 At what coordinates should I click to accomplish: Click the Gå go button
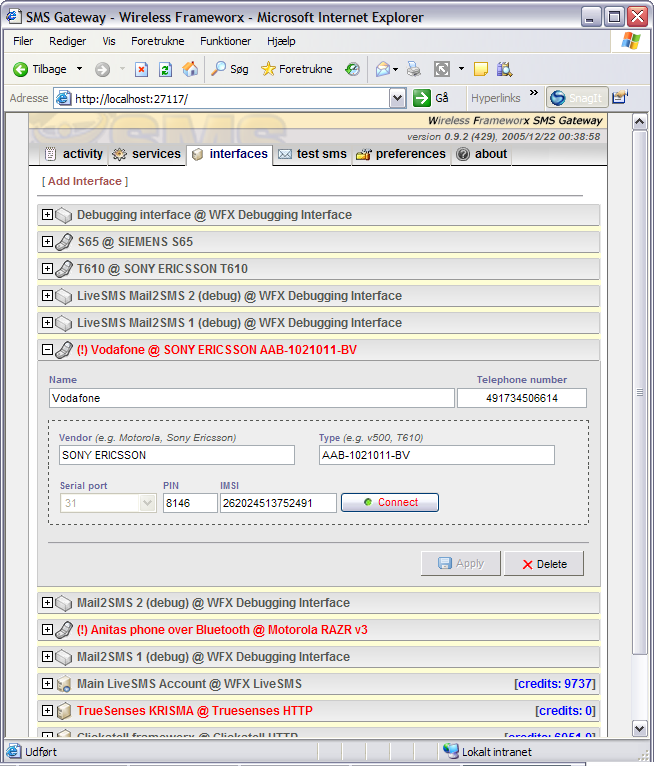click(431, 98)
